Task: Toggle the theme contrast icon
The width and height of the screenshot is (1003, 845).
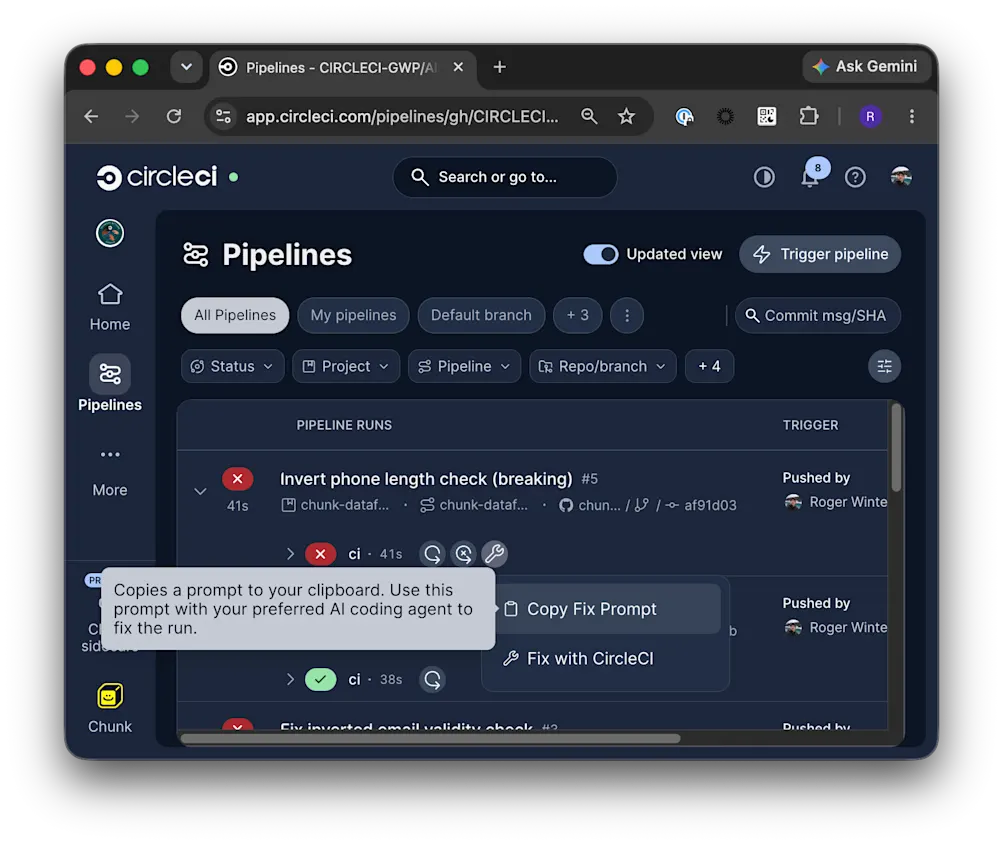Action: click(x=764, y=177)
